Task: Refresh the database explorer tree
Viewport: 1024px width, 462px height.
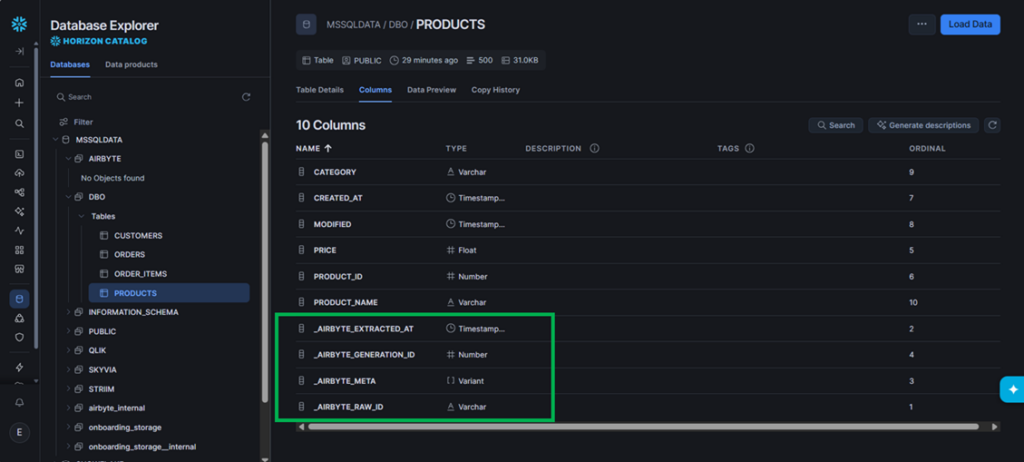Action: click(246, 97)
